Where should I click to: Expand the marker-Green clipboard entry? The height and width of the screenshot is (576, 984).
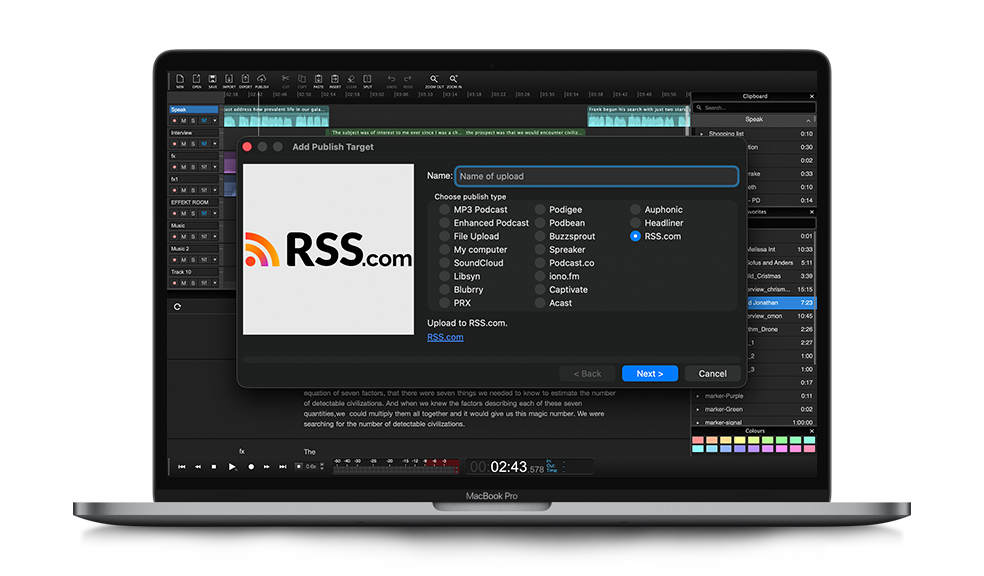pyautogui.click(x=697, y=409)
